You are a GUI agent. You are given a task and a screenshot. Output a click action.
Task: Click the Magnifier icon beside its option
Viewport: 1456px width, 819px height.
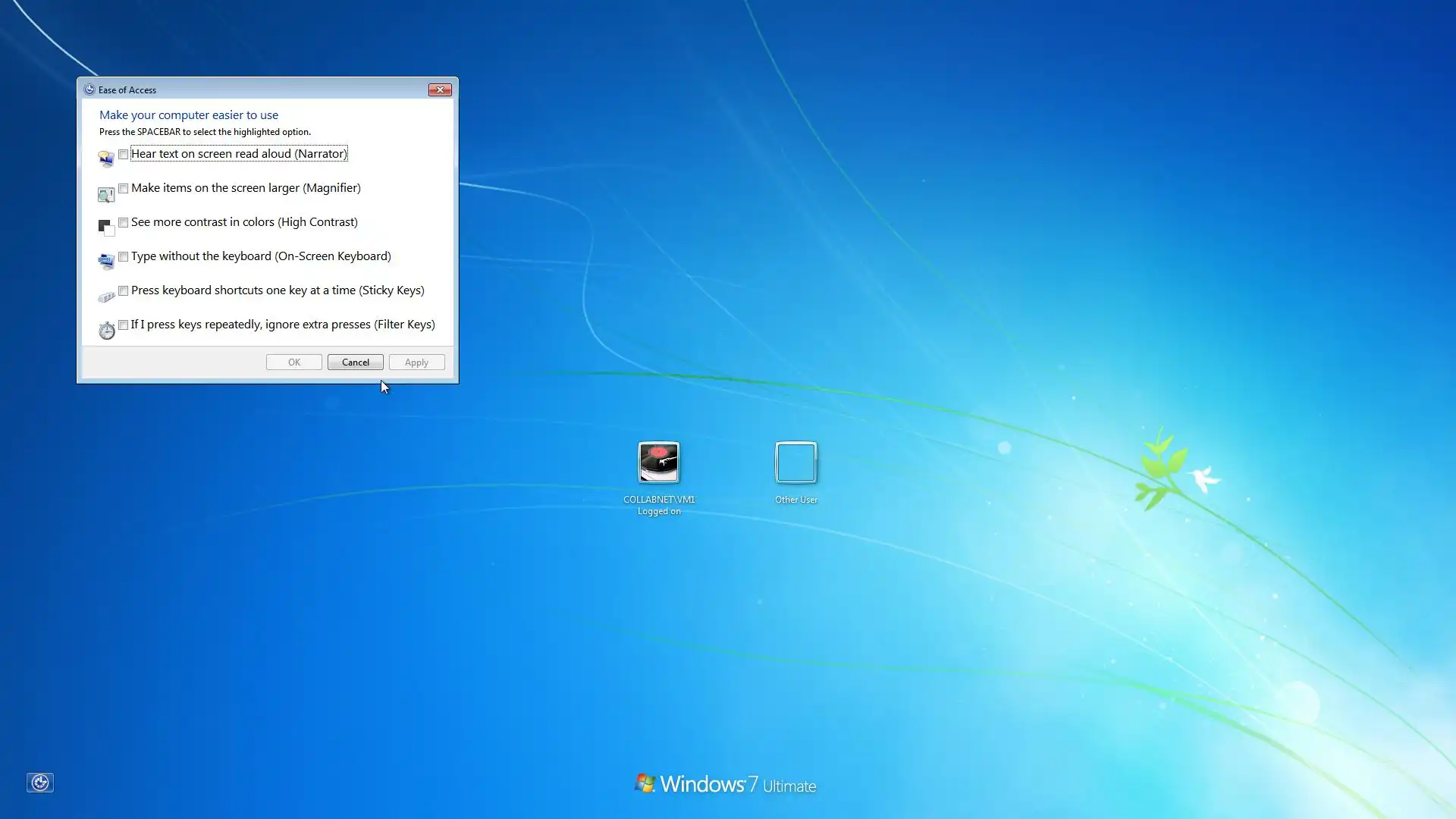coord(106,195)
